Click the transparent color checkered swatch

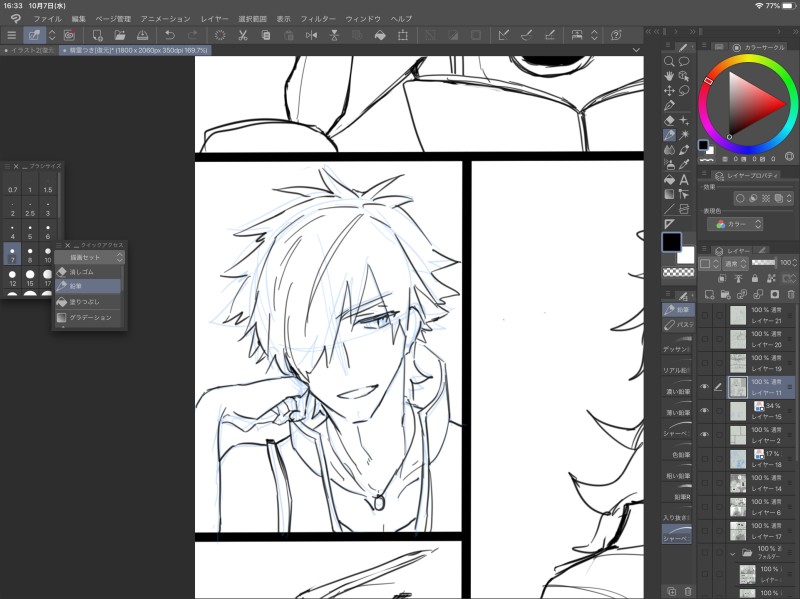click(678, 272)
